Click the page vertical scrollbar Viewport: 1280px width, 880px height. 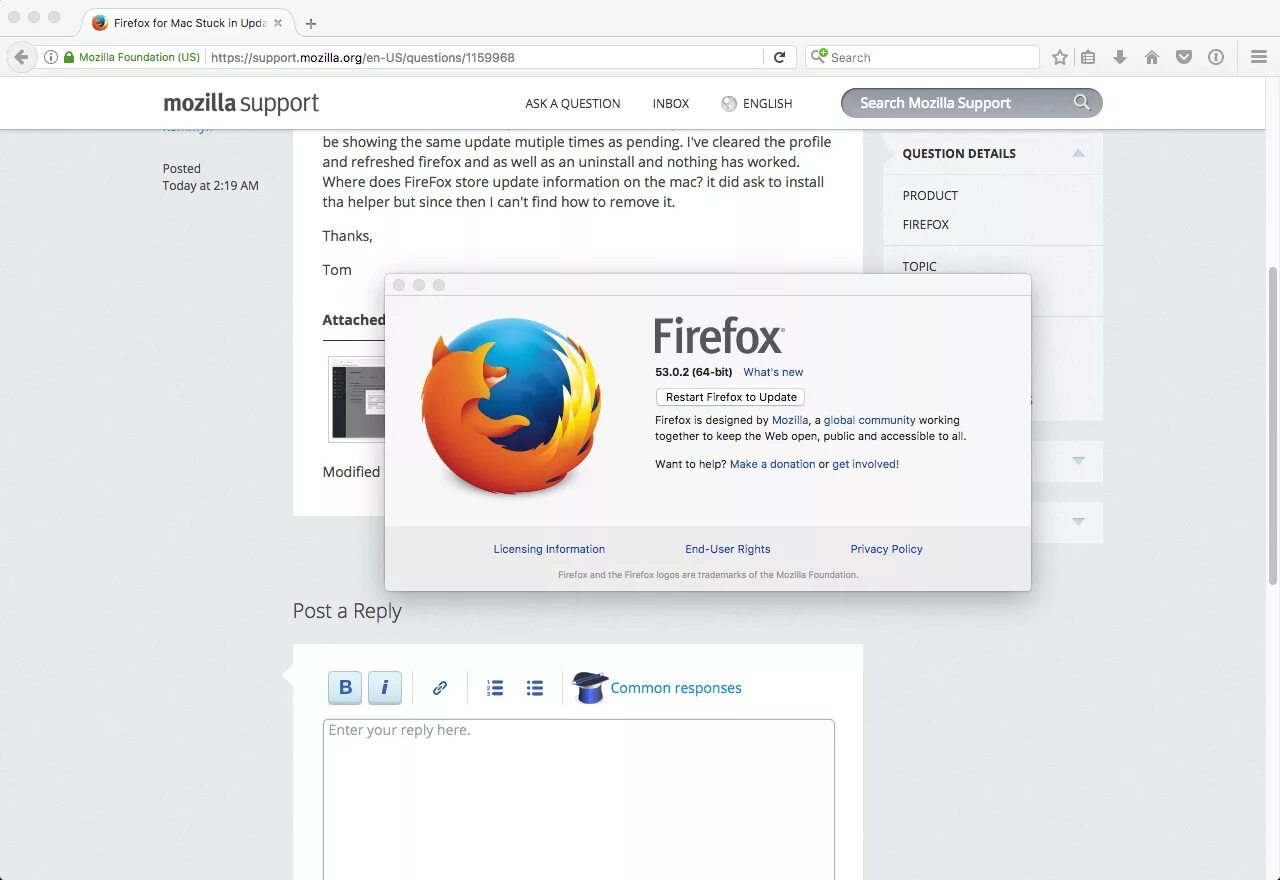point(1273,425)
